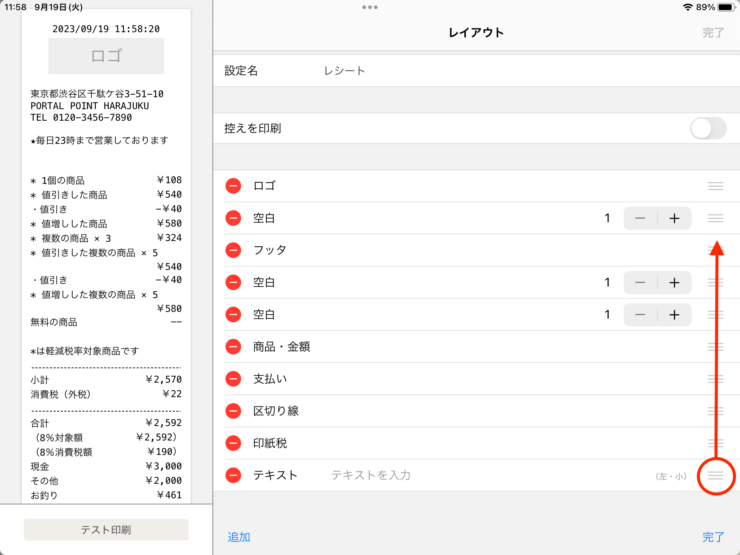Image resolution: width=740 pixels, height=555 pixels.
Task: Remove the 区切り線 item with red minus
Action: (233, 411)
